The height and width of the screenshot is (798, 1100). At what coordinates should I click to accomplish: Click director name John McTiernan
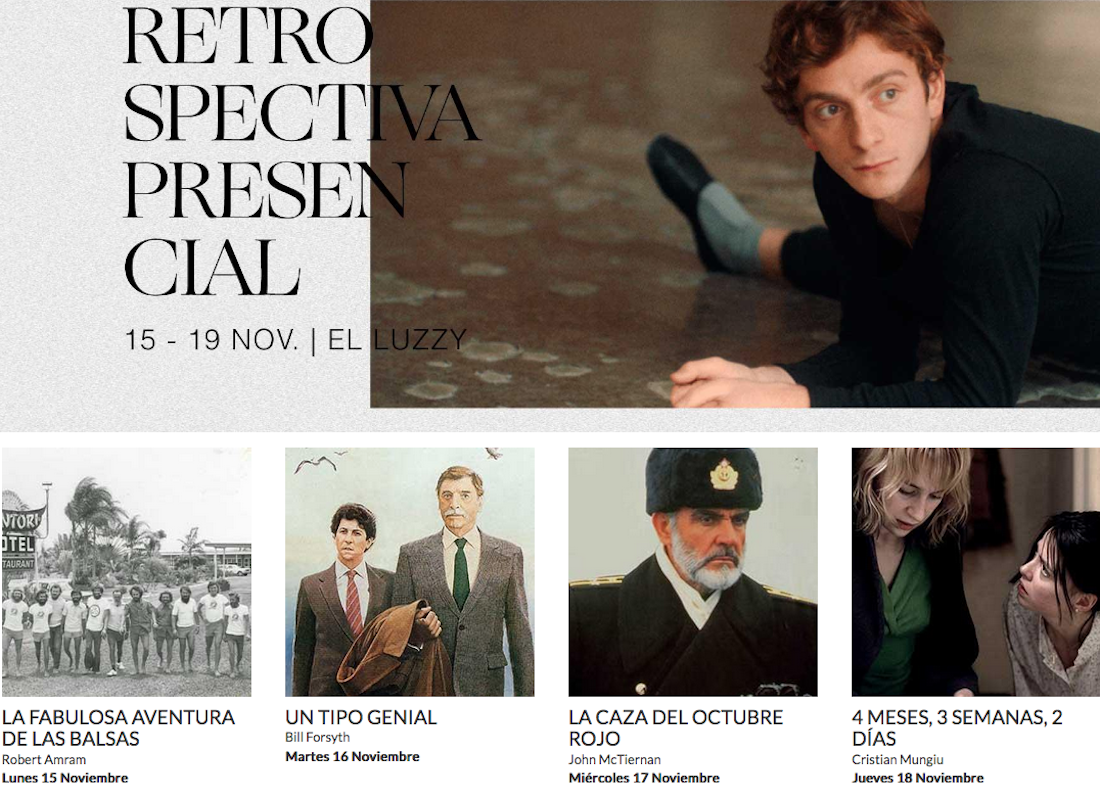[x=615, y=759]
